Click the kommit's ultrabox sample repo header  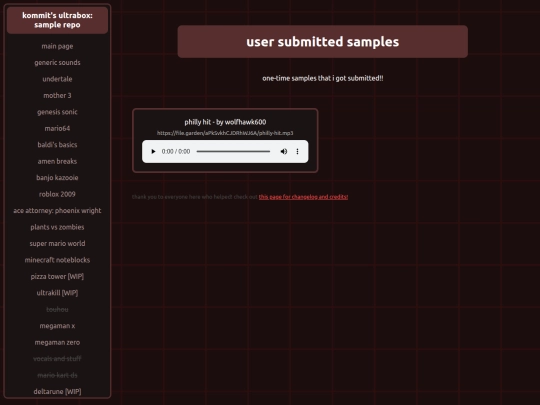pyautogui.click(x=57, y=20)
